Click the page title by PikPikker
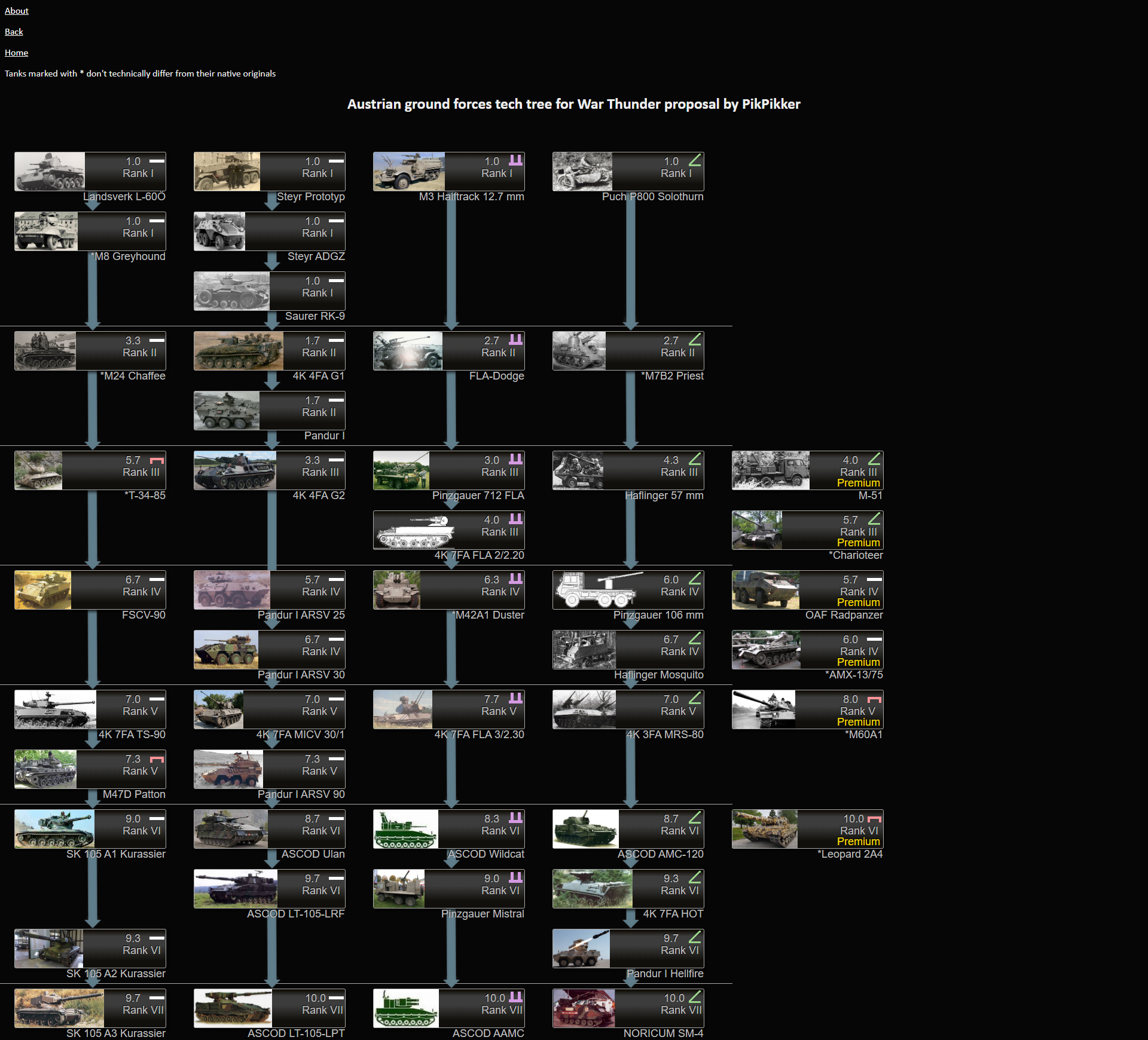Image resolution: width=1148 pixels, height=1040 pixels. [x=574, y=104]
